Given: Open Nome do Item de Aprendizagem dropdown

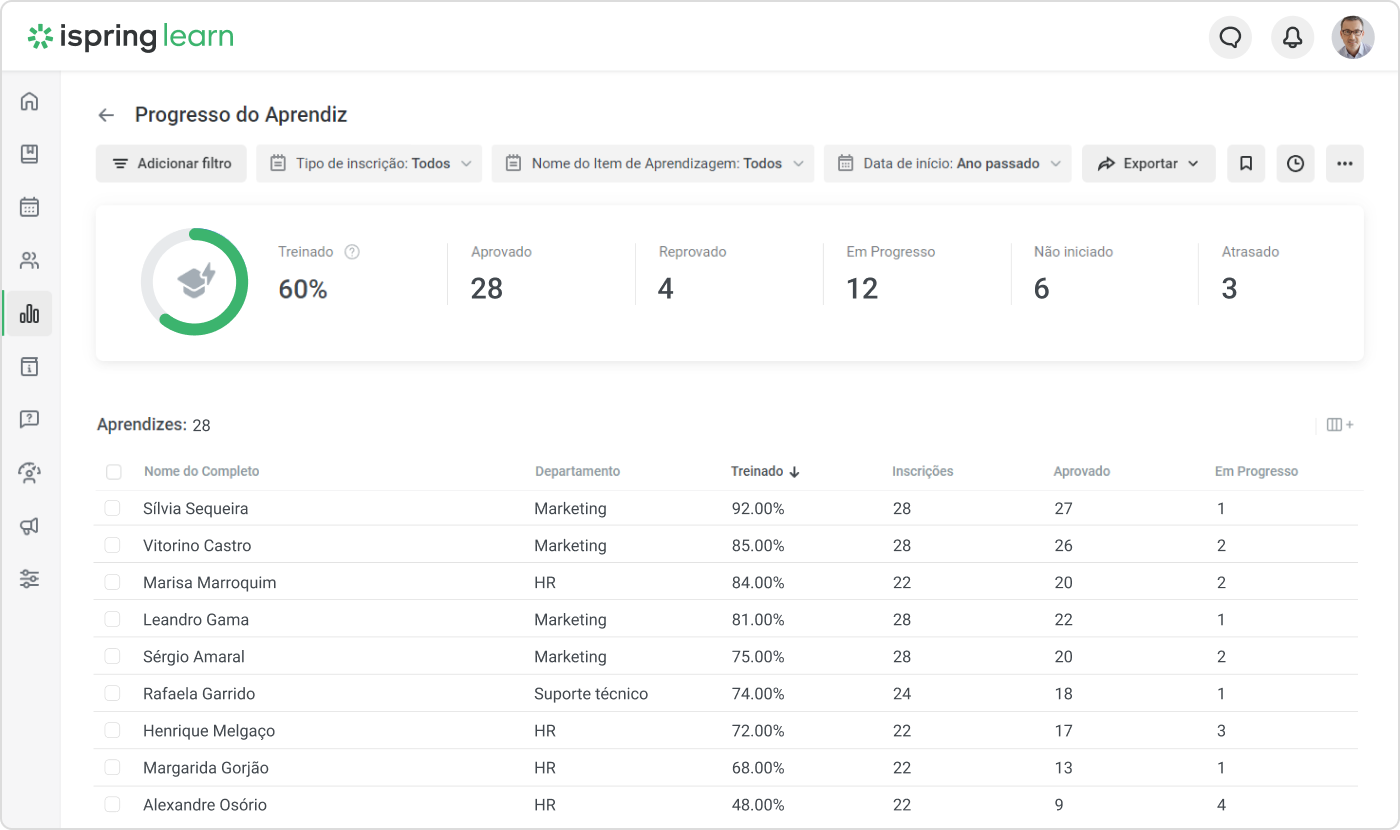Looking at the screenshot, I should tap(653, 163).
